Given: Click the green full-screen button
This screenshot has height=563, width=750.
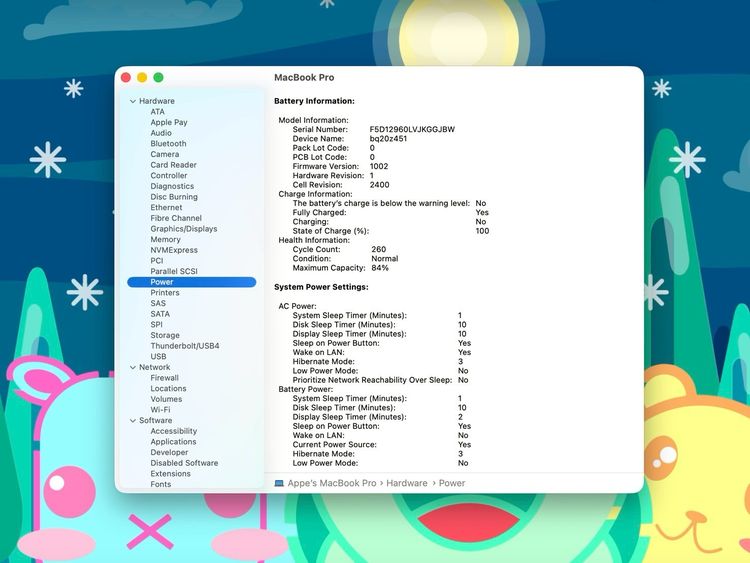Looking at the screenshot, I should click(158, 77).
